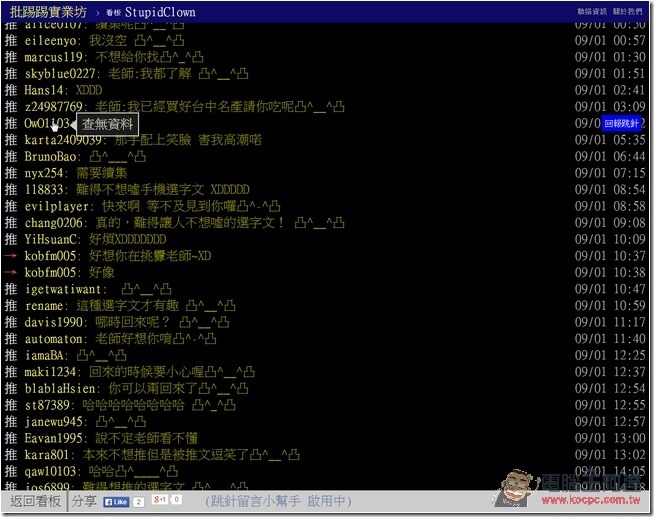Click username kara801
Image resolution: width=654 pixels, height=517 pixels.
tap(47, 455)
